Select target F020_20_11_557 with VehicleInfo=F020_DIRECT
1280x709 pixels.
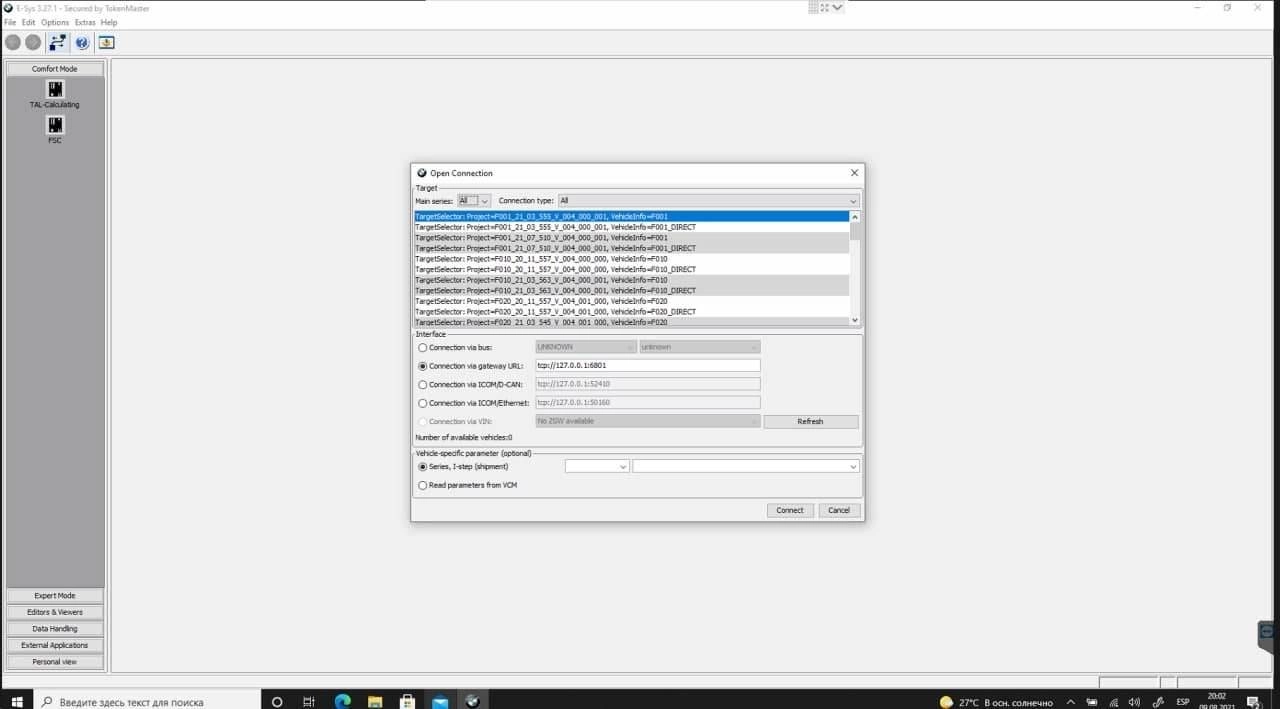[632, 312]
